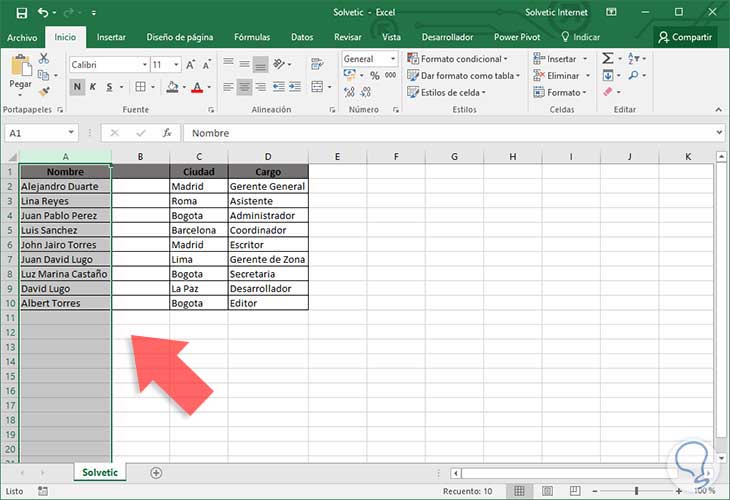The height and width of the screenshot is (500, 730).
Task: Apply cell borders
Action: [x=140, y=87]
